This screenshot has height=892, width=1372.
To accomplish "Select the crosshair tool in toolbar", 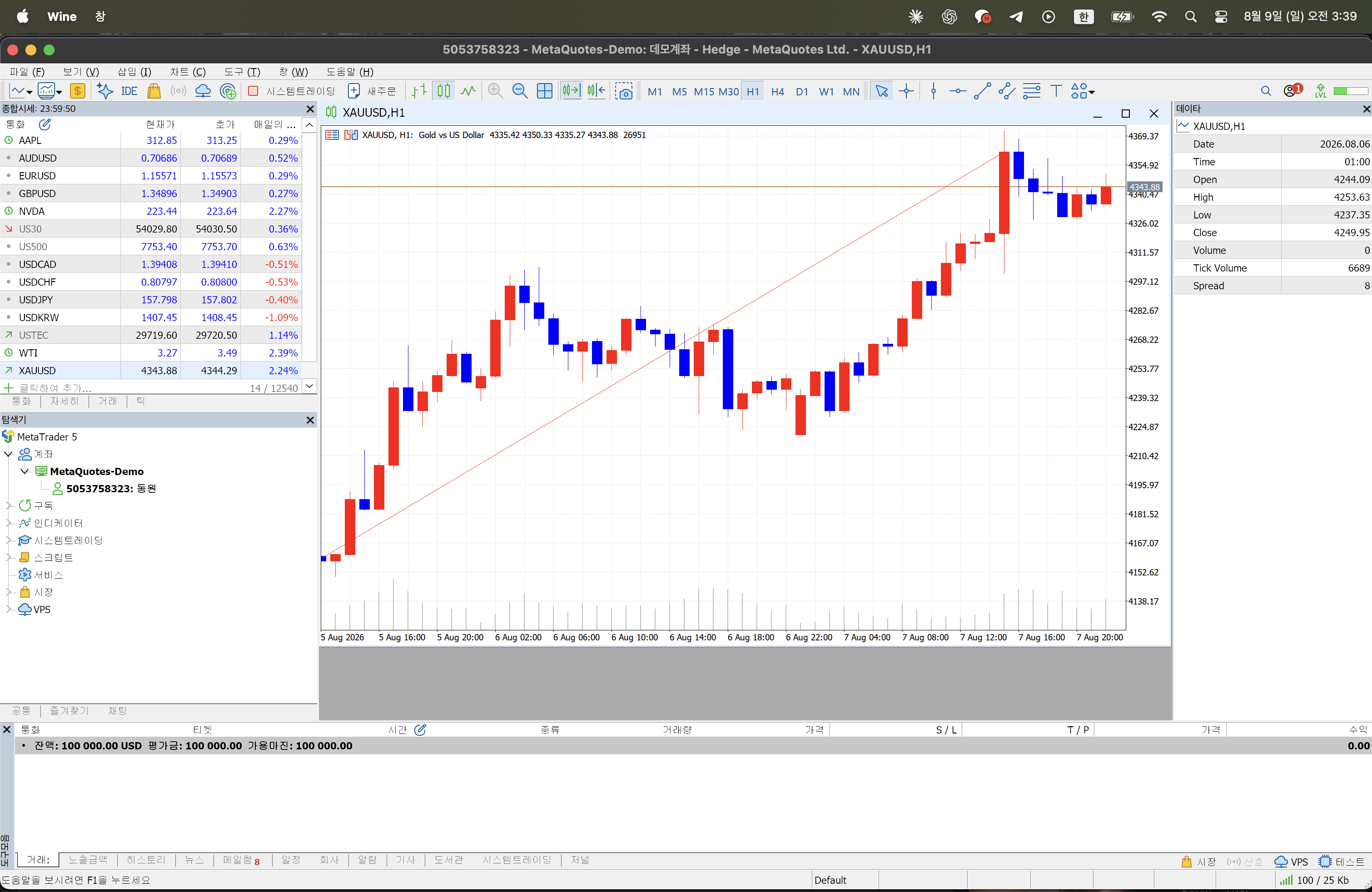I will 906,91.
